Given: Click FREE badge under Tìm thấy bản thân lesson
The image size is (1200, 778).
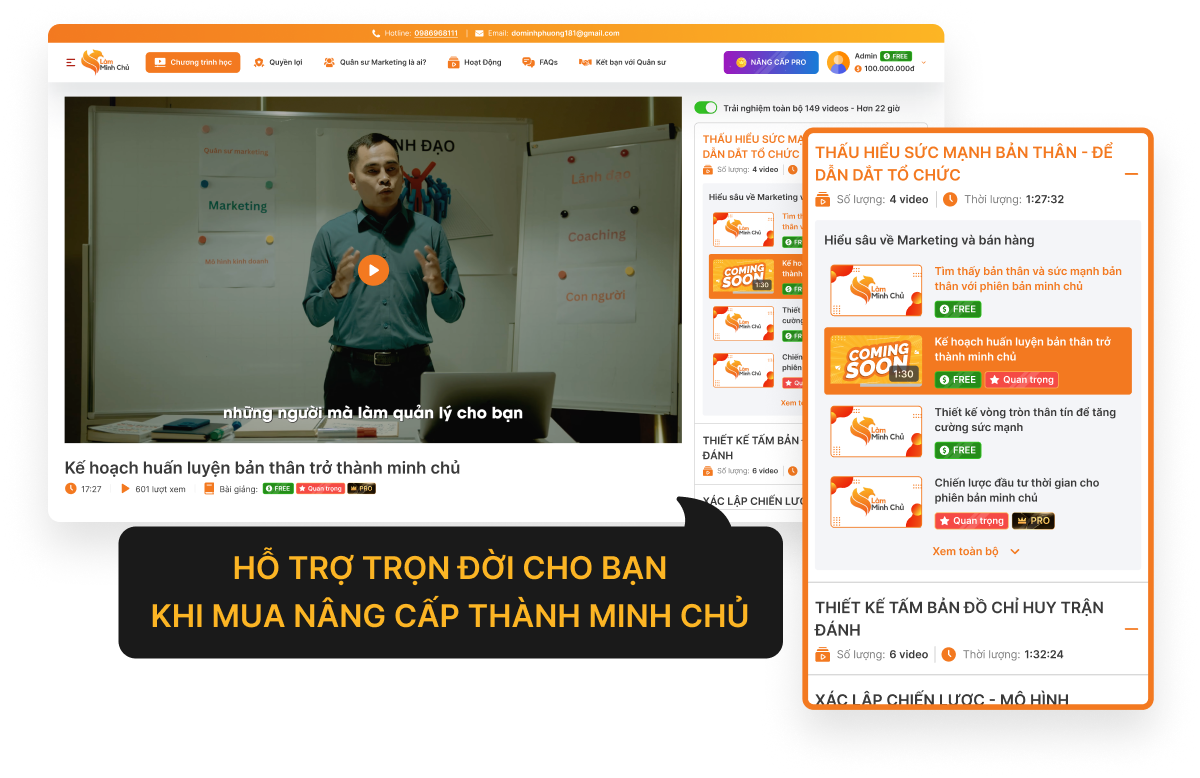Looking at the screenshot, I should click(x=957, y=309).
